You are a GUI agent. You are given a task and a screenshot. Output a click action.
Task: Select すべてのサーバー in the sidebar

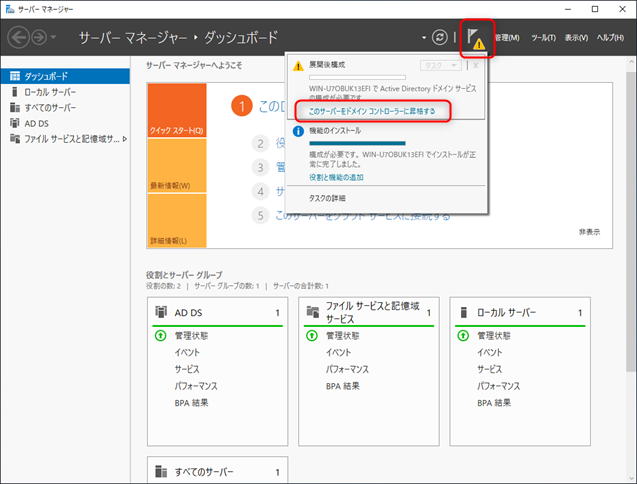65,107
